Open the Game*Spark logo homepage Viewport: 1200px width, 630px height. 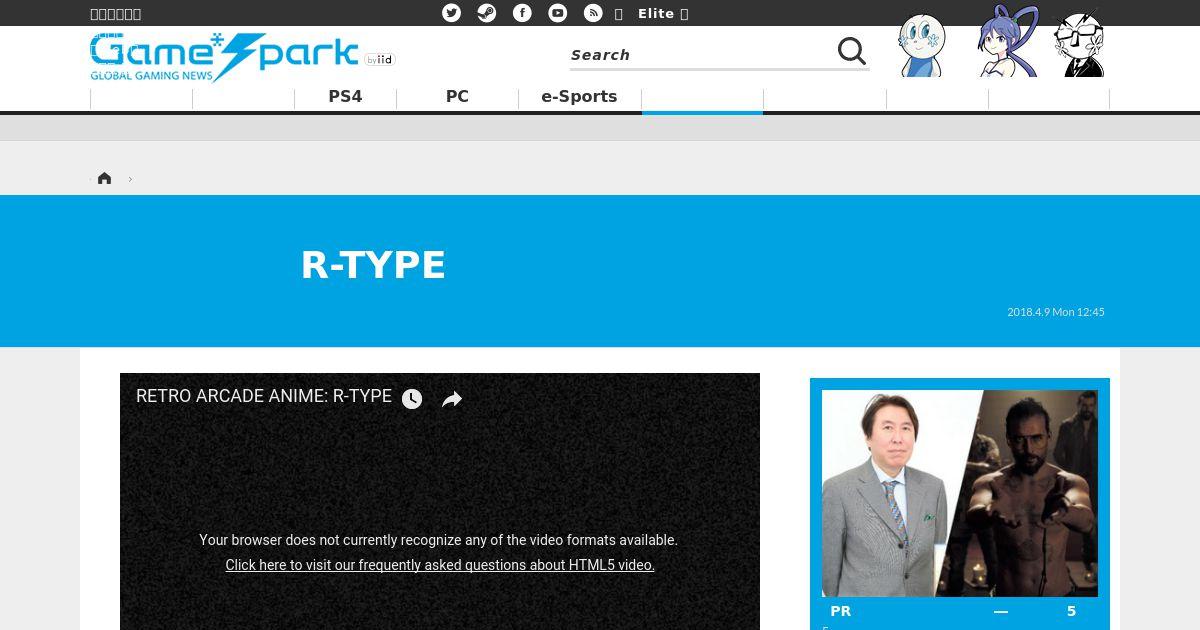224,56
